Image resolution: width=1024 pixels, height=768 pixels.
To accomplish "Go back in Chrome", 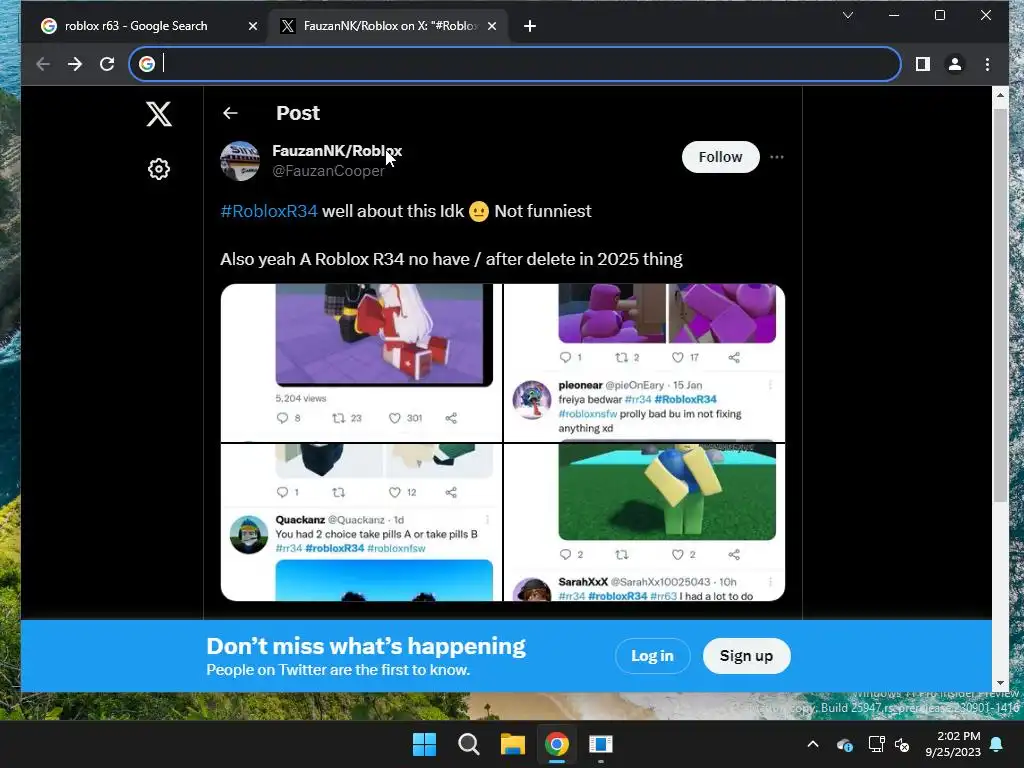I will tap(43, 64).
